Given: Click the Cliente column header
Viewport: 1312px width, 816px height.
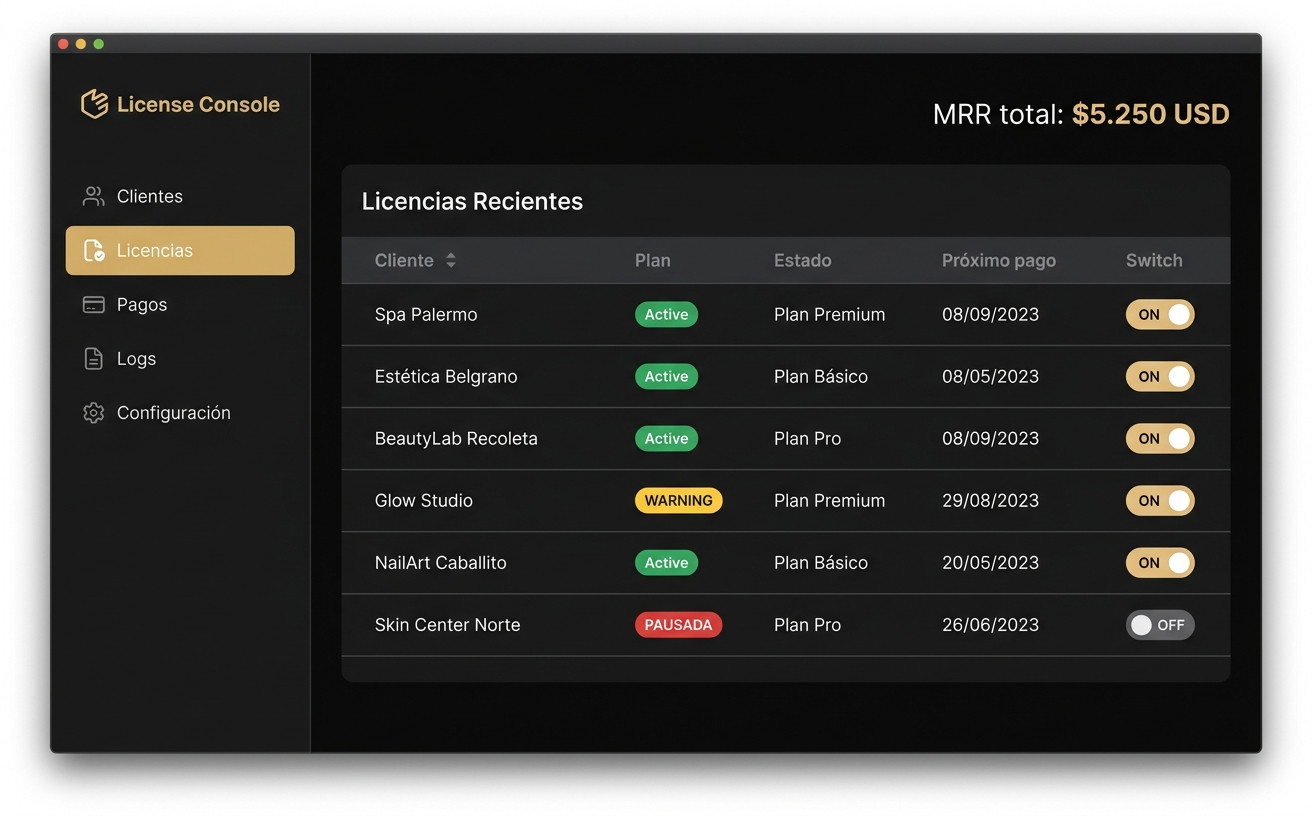Looking at the screenshot, I should click(x=404, y=260).
